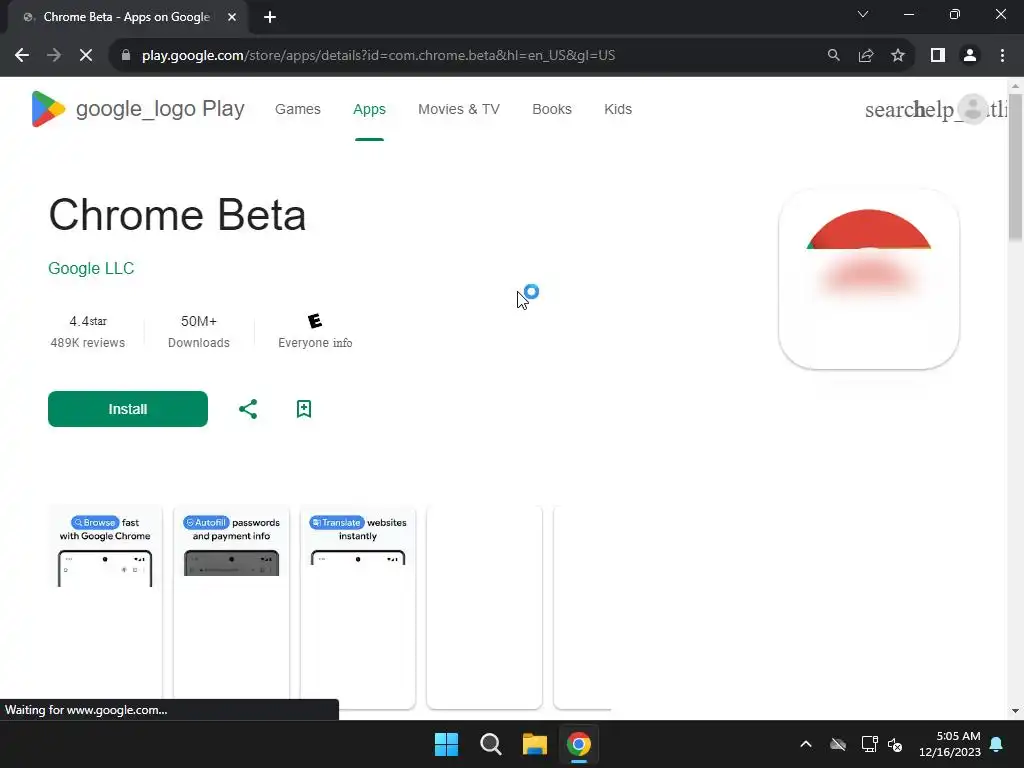Open the browser side panel
The width and height of the screenshot is (1024, 768).
(938, 56)
